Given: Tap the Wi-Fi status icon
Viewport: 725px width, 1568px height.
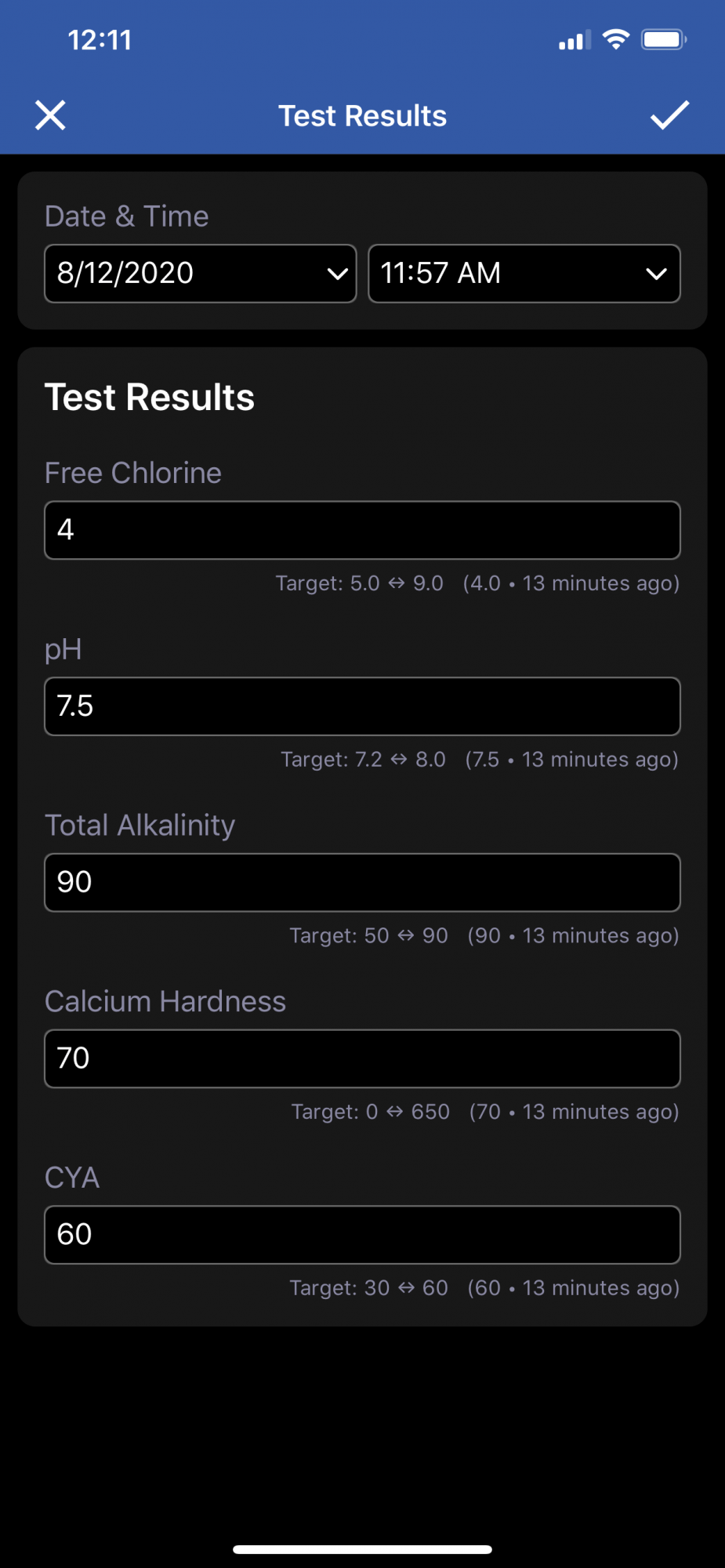Looking at the screenshot, I should coord(616,39).
